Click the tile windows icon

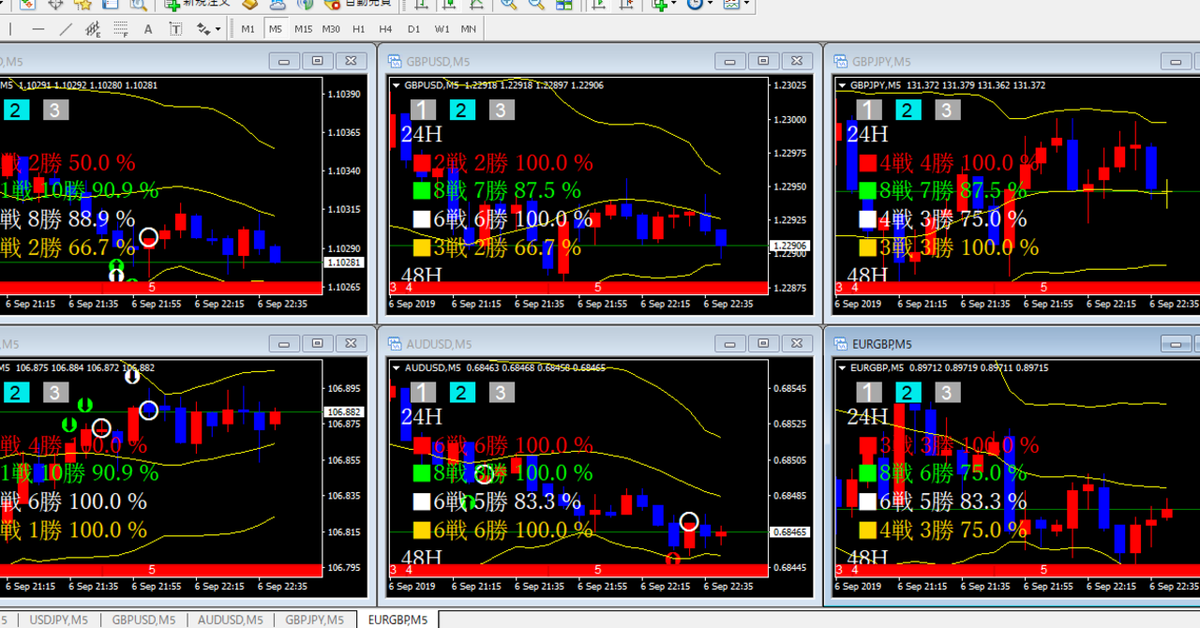pos(564,4)
